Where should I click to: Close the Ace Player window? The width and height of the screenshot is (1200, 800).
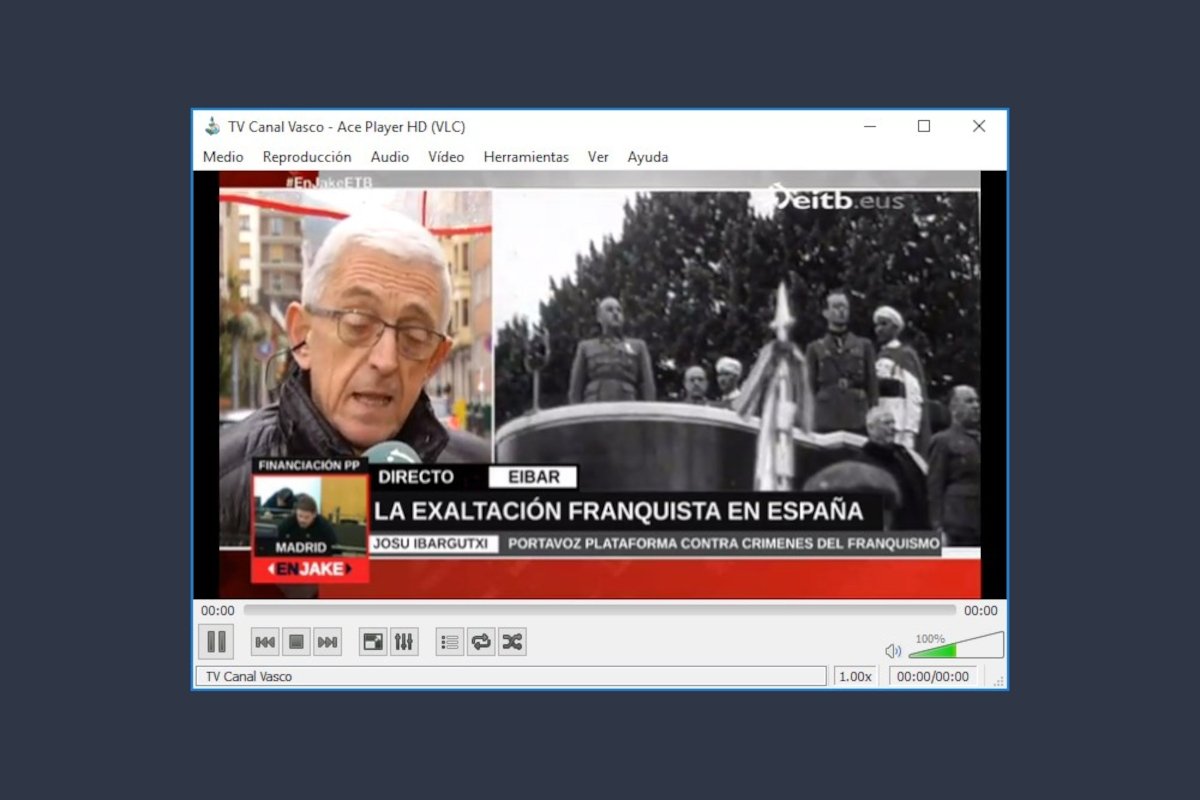[979, 126]
